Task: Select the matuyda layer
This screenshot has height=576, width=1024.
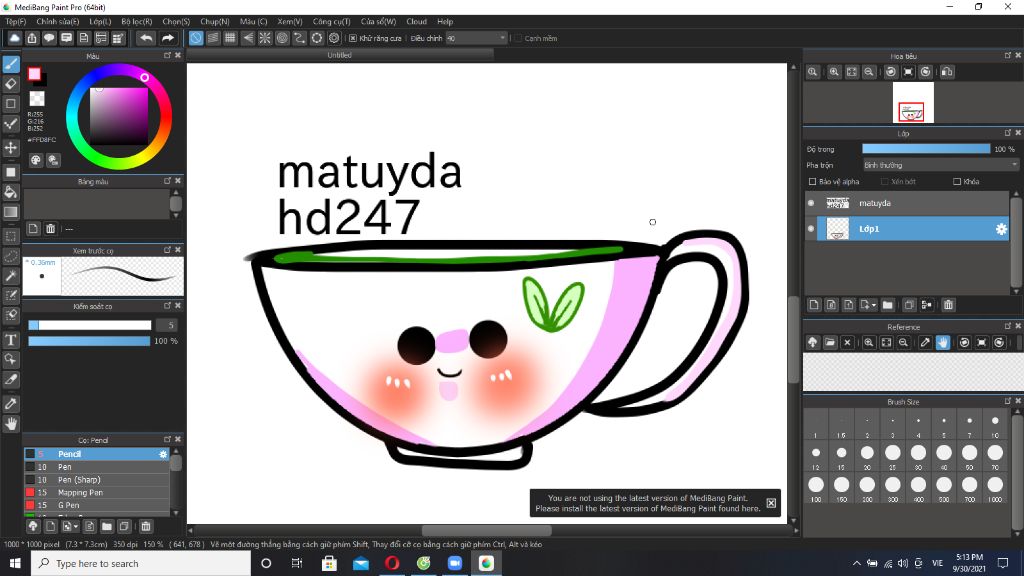Action: click(906, 203)
